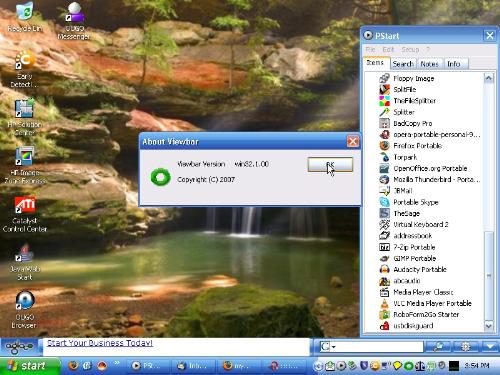Switch to the Notes tab in PStart
This screenshot has height=375, width=500.
429,64
